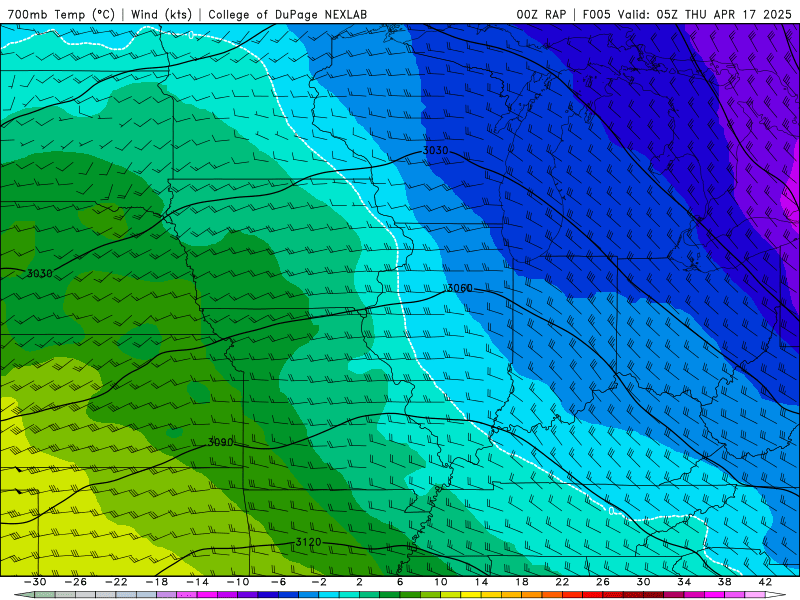The width and height of the screenshot is (800, 600).
Task: Click the -22 colorbar tick label
Action: [116, 582]
